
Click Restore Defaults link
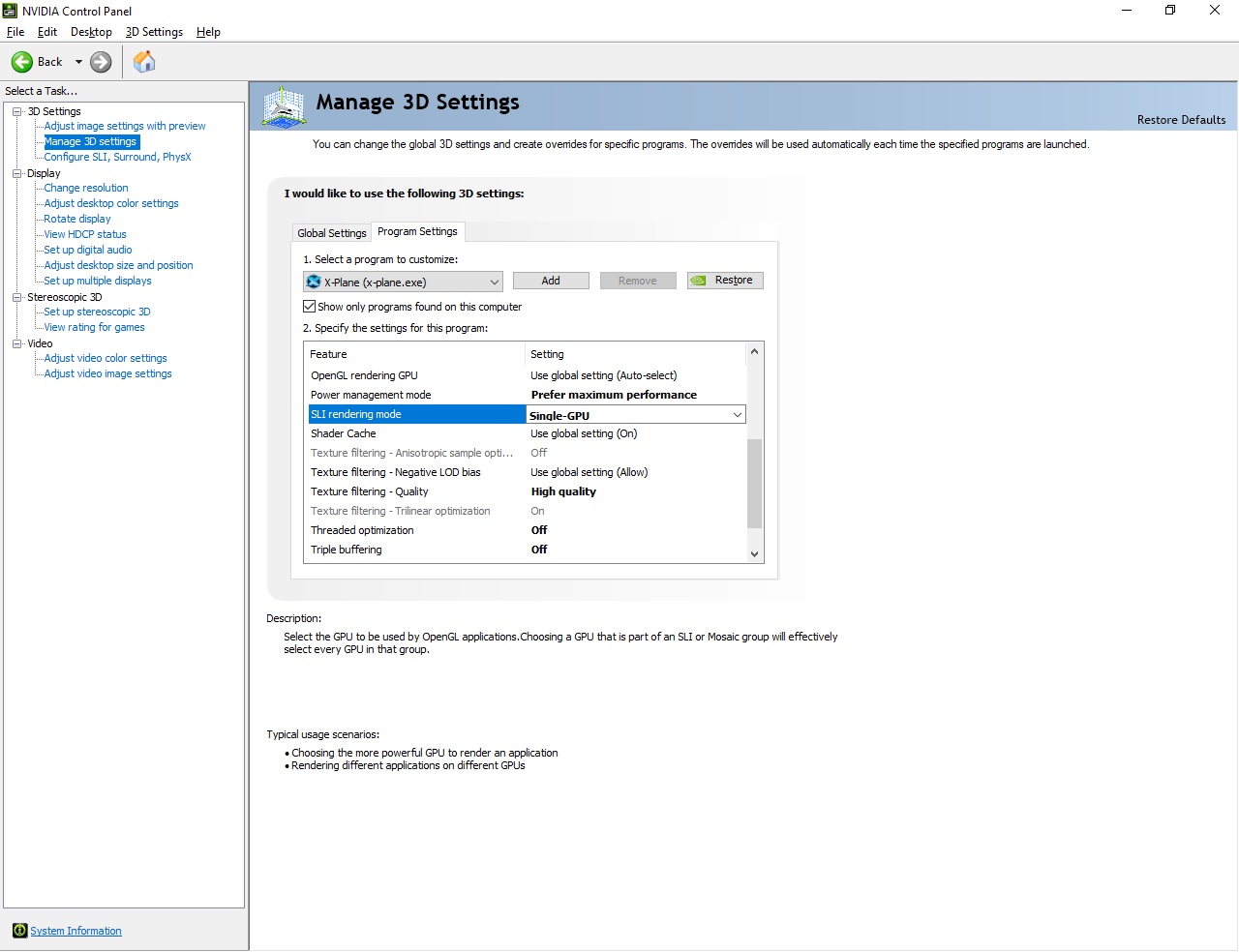[1181, 120]
